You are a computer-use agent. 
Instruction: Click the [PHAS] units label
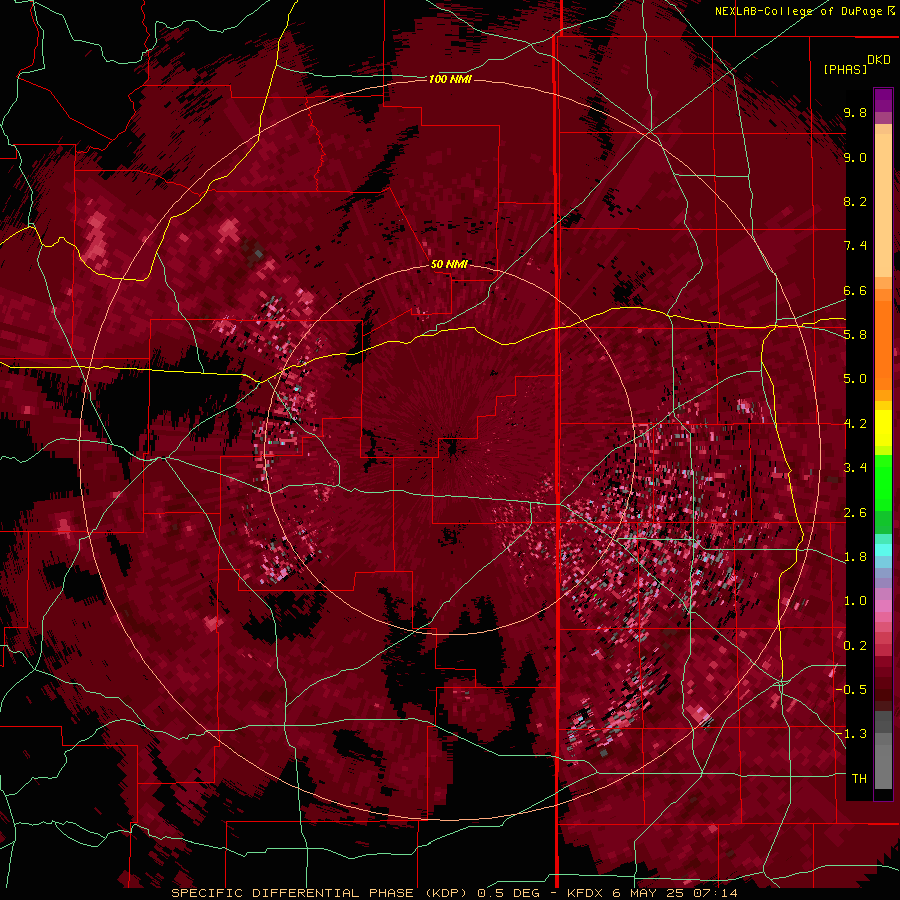tap(845, 69)
